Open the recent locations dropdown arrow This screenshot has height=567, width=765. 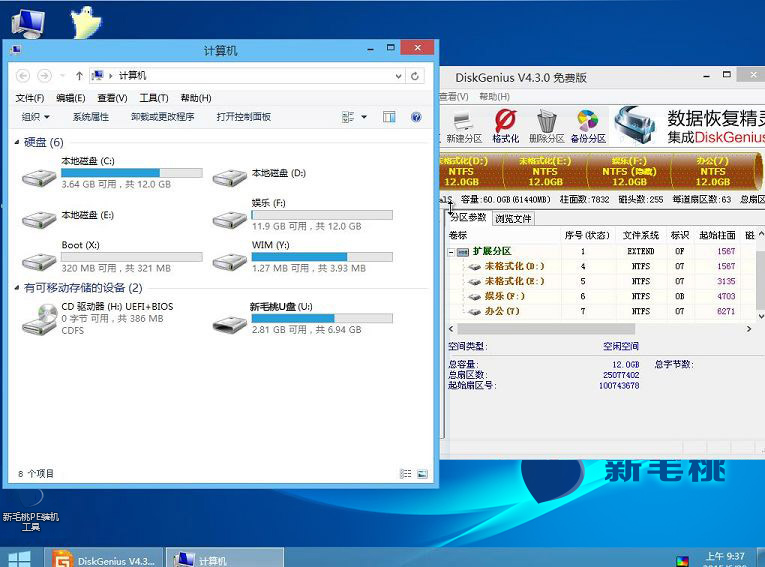[x=62, y=76]
